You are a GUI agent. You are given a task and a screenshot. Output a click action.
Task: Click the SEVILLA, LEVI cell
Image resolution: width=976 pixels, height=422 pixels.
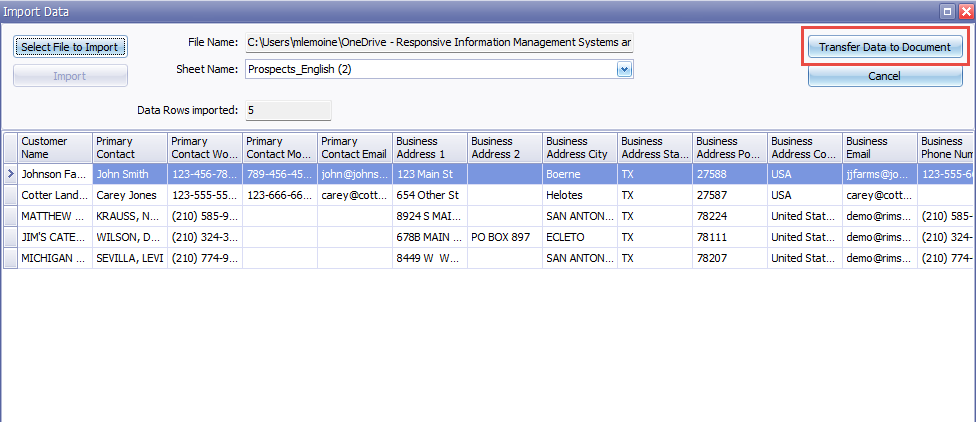click(129, 258)
